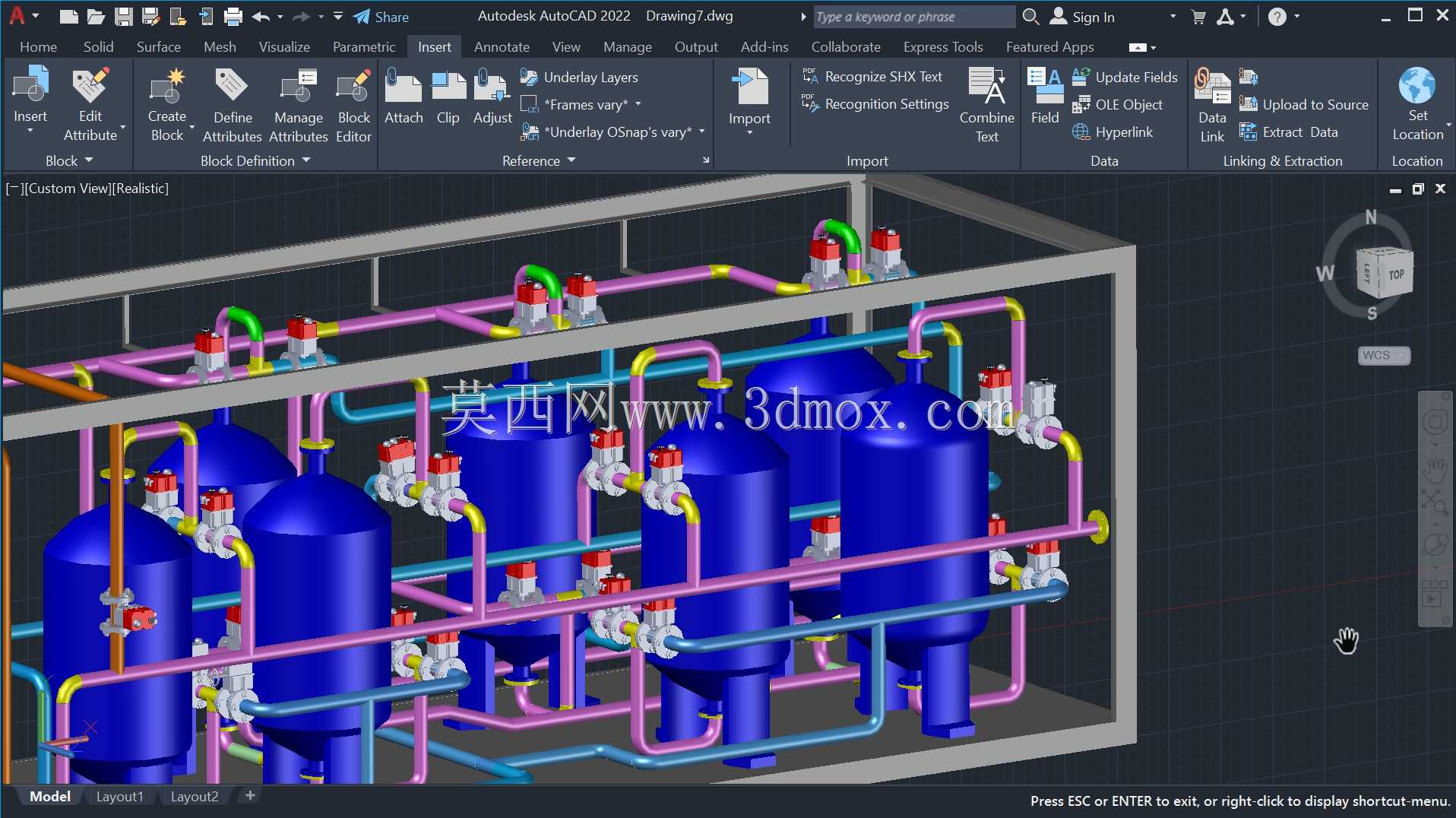Open the Create Block tool
Screen dimensions: 1456x818
point(167,105)
